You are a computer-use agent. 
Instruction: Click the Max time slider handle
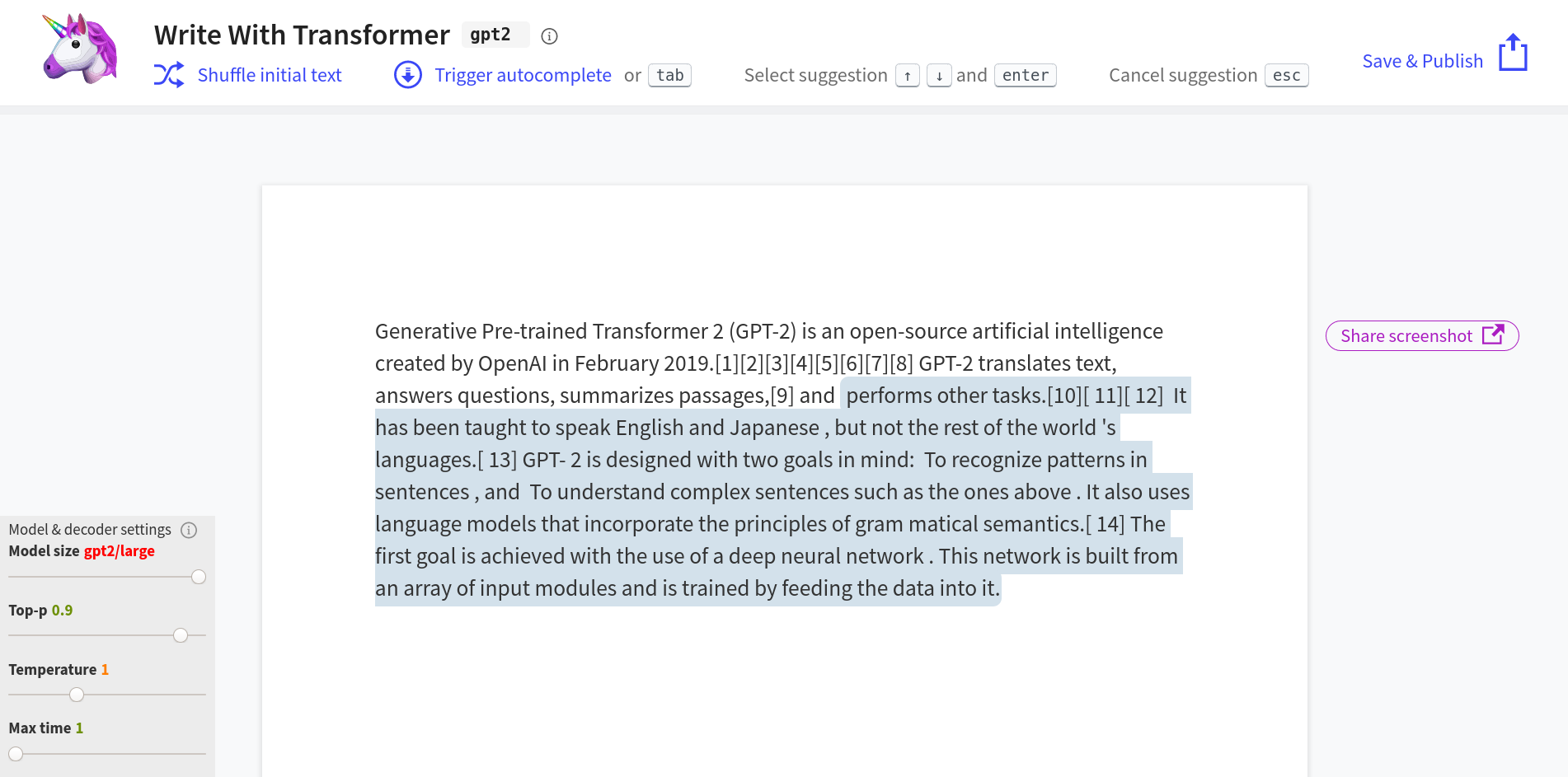tap(16, 754)
